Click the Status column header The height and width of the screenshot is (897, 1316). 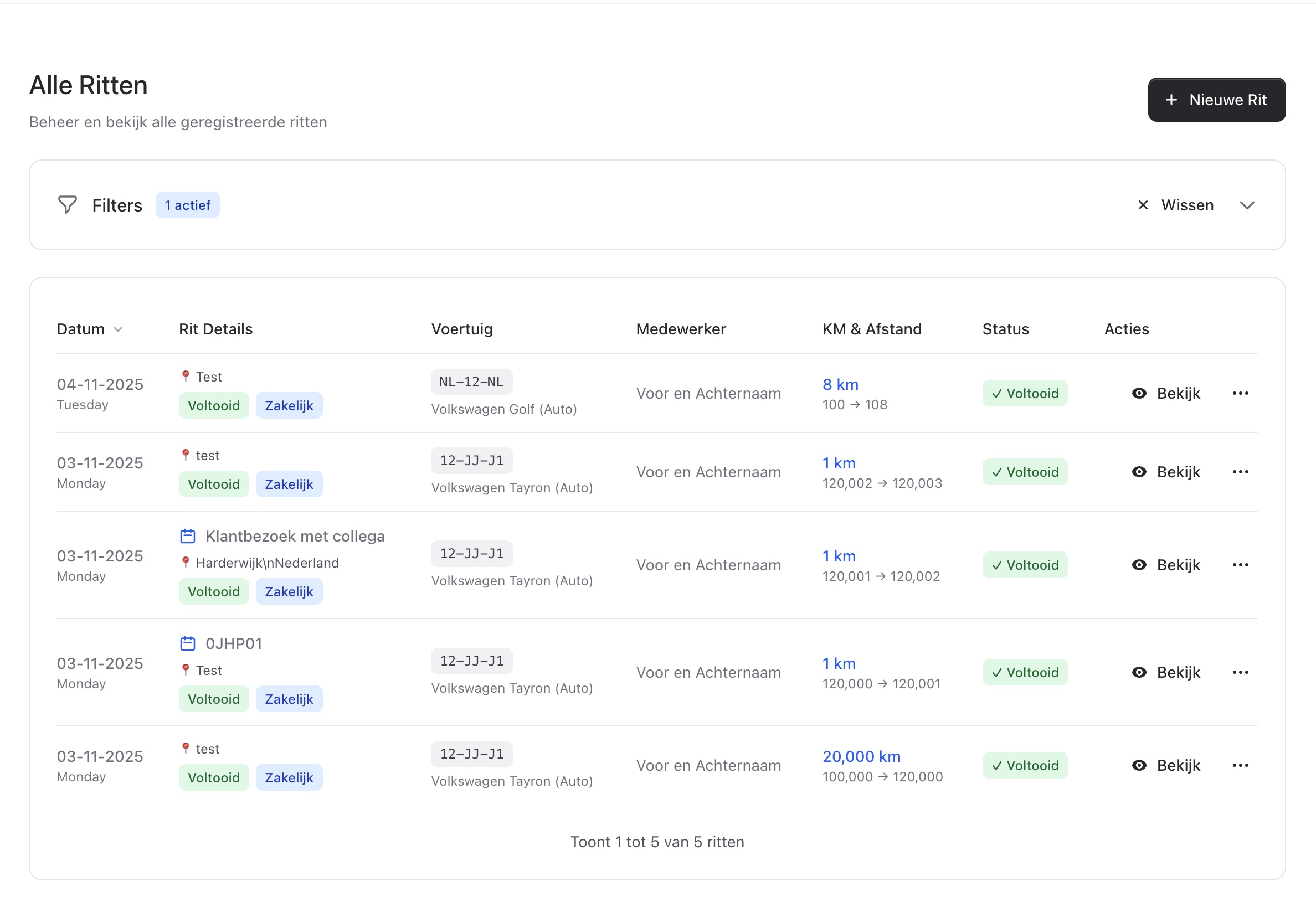point(1006,329)
